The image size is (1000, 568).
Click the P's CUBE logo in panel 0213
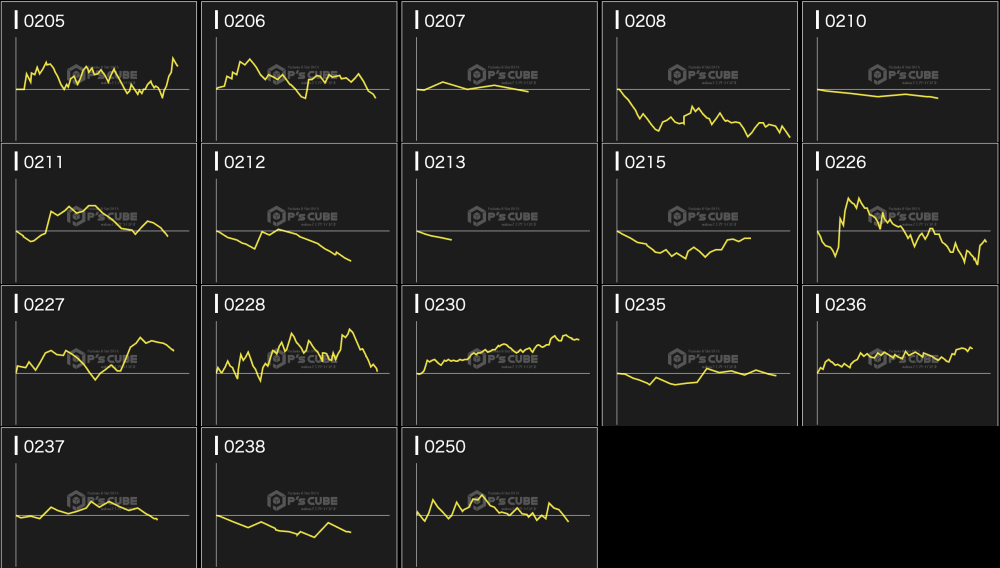point(503,216)
